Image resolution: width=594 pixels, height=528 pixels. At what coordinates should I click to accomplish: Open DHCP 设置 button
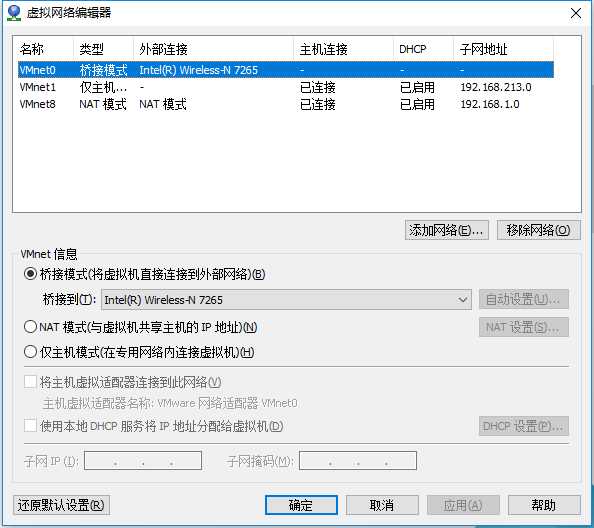(x=524, y=426)
